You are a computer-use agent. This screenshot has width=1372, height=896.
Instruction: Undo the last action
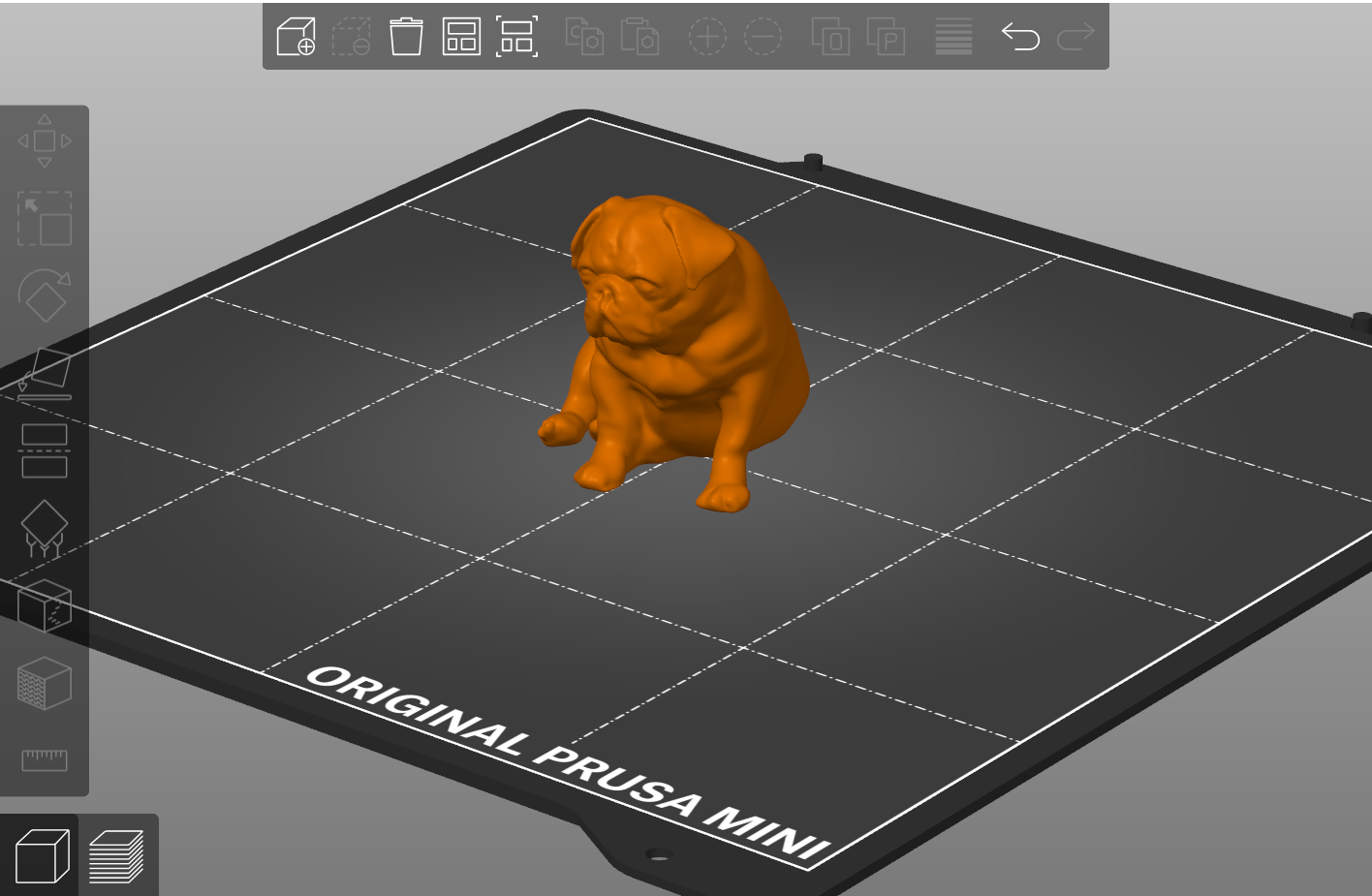(1020, 37)
